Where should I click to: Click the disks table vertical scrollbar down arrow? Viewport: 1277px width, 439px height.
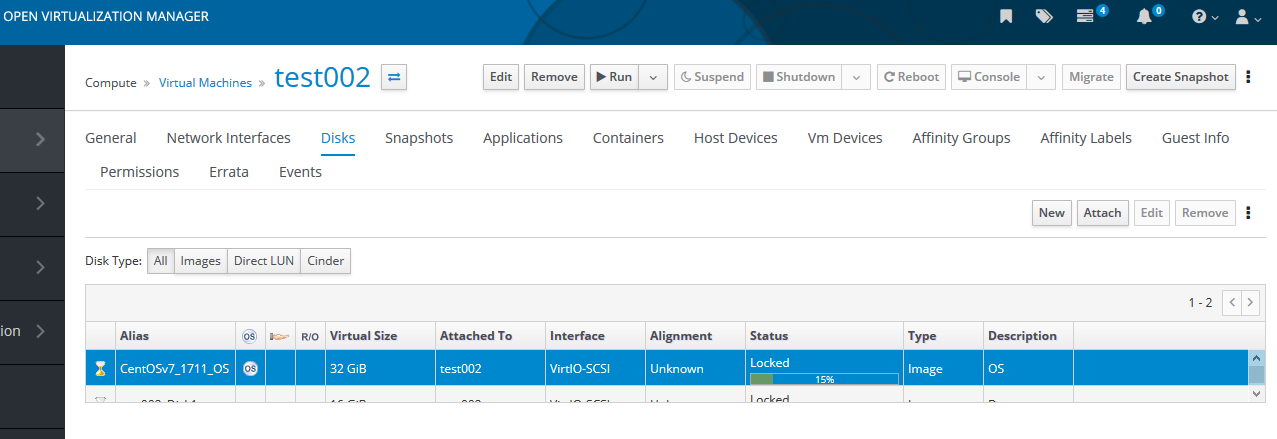[1256, 394]
